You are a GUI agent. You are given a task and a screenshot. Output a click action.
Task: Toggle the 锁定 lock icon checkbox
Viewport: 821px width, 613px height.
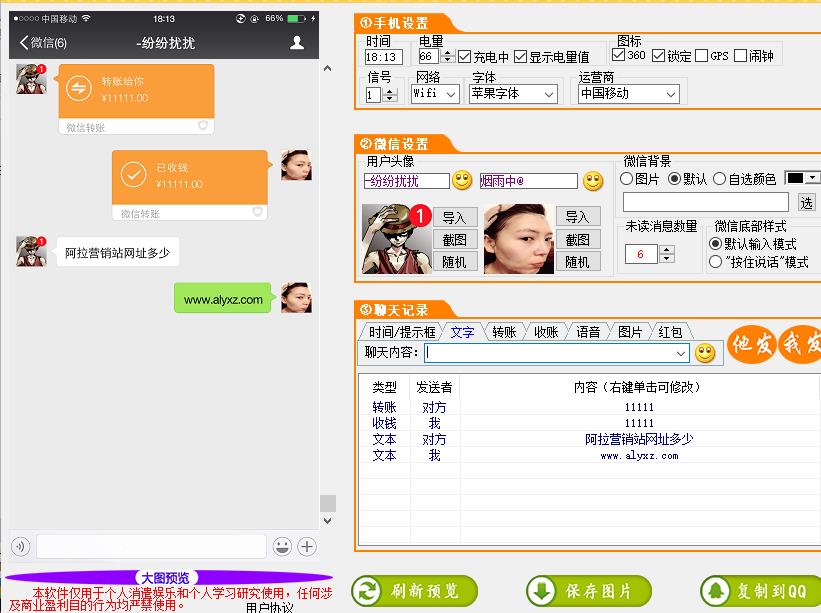point(659,55)
